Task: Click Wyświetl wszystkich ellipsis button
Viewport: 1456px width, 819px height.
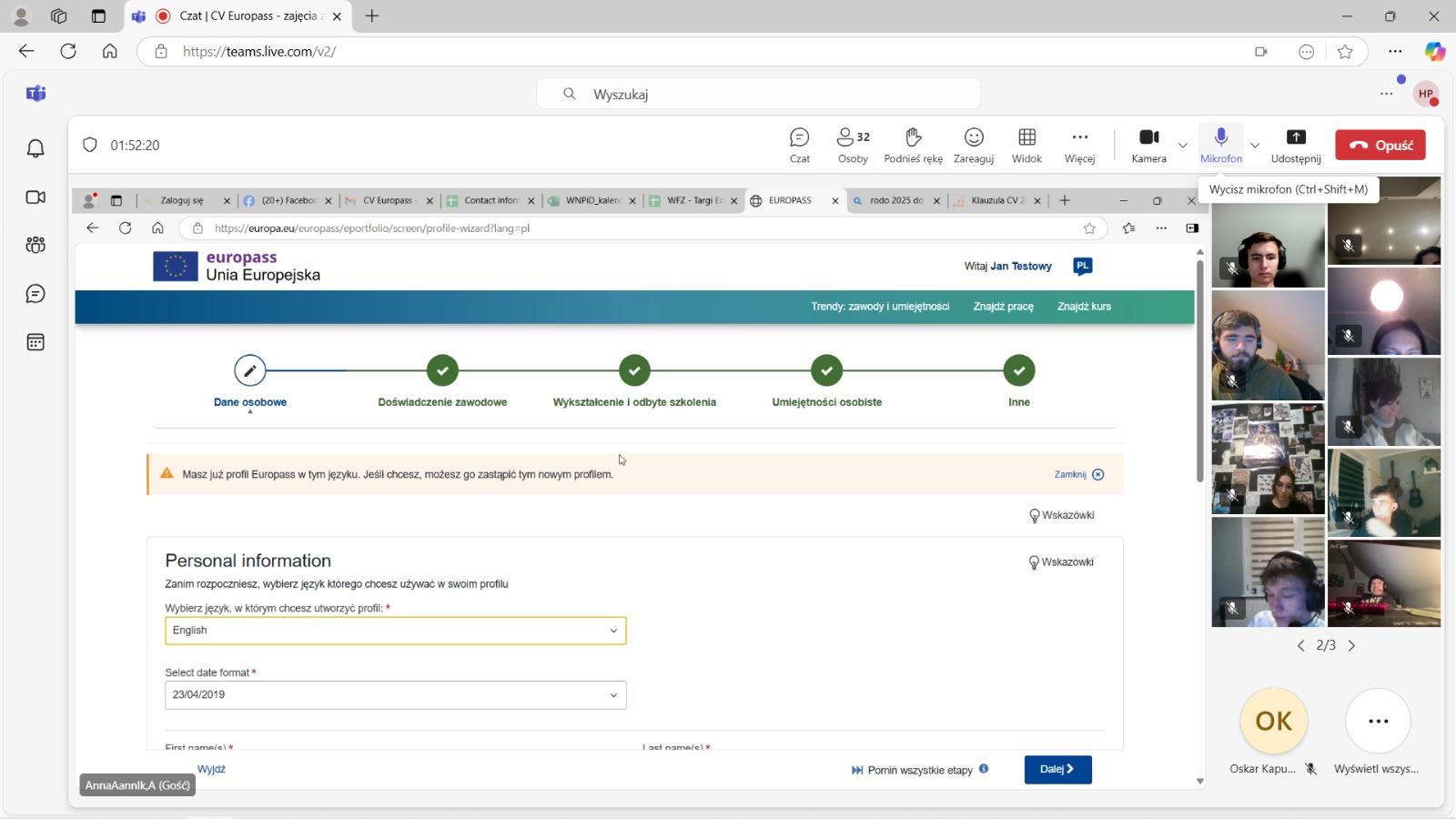Action: [1378, 721]
